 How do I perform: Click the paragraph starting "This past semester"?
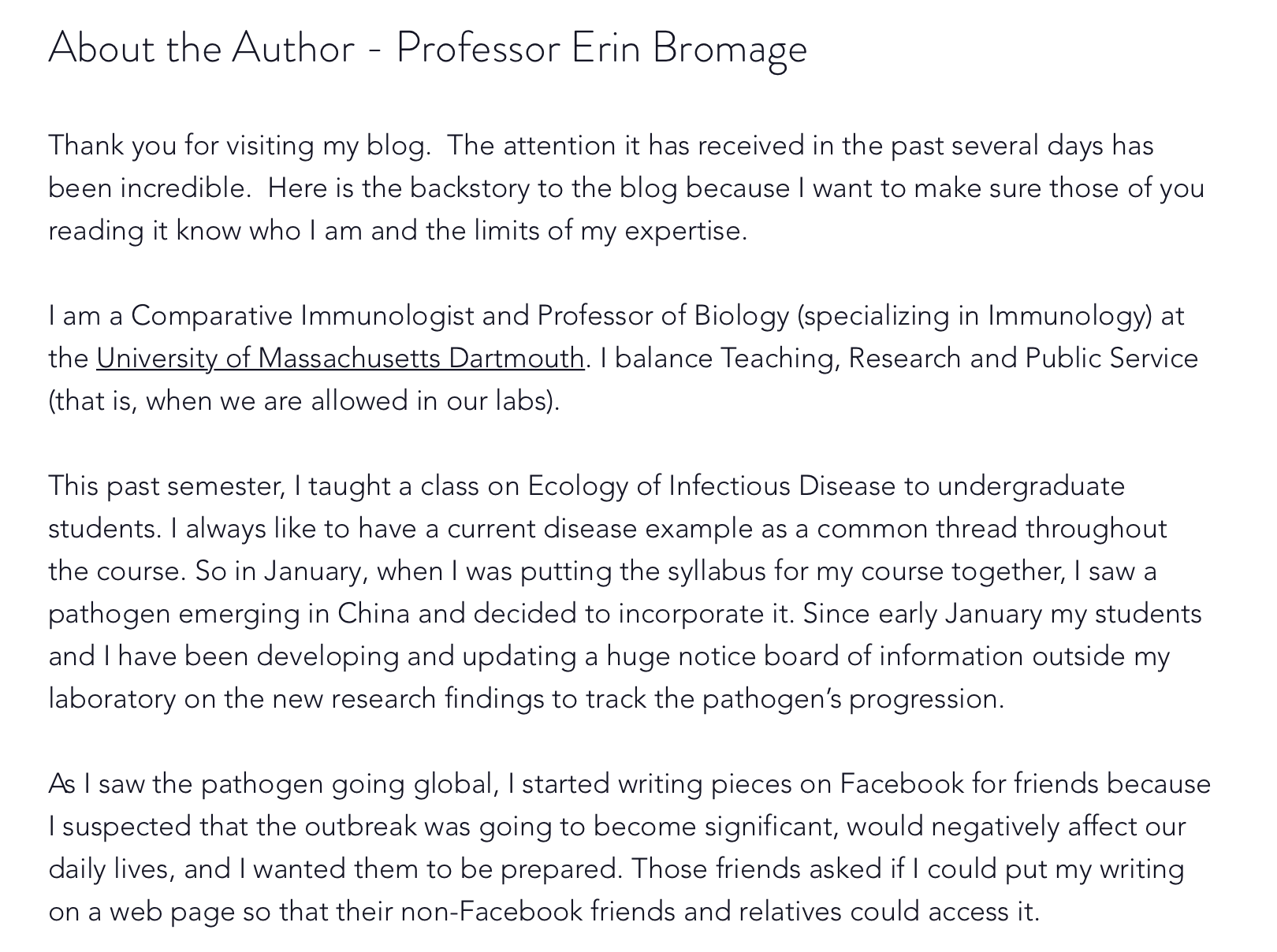pos(625,592)
